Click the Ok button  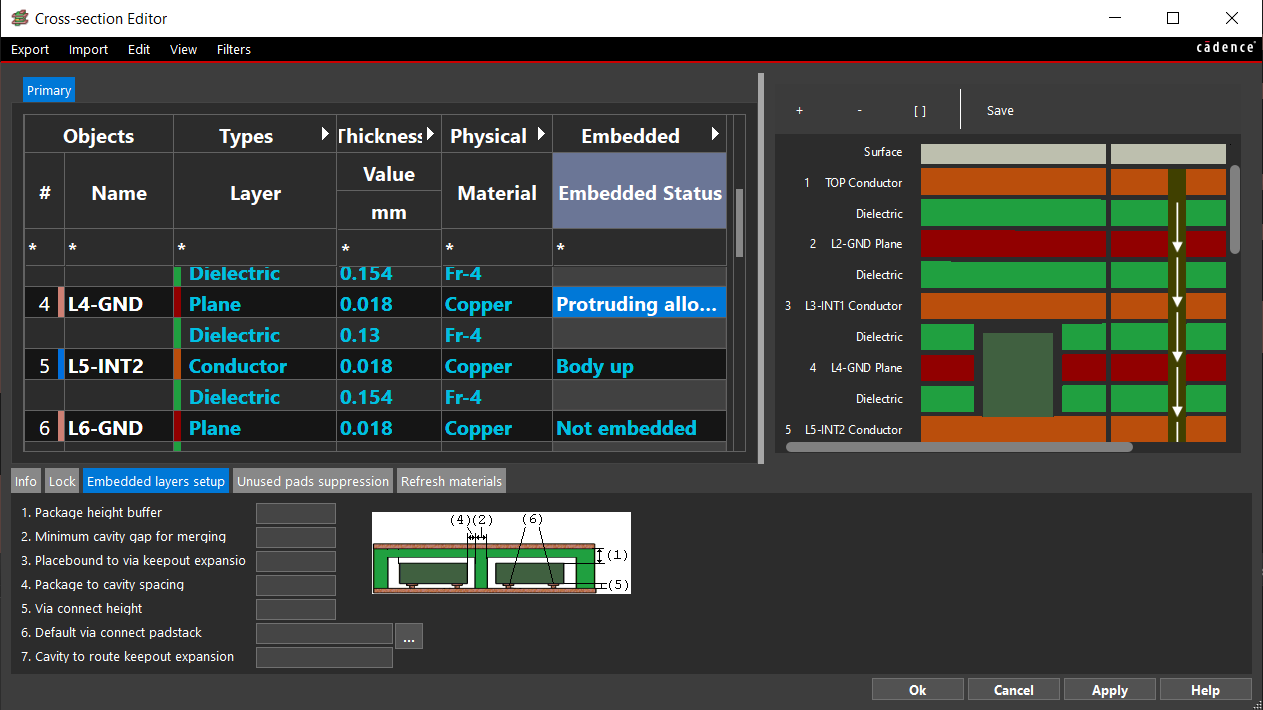point(917,690)
